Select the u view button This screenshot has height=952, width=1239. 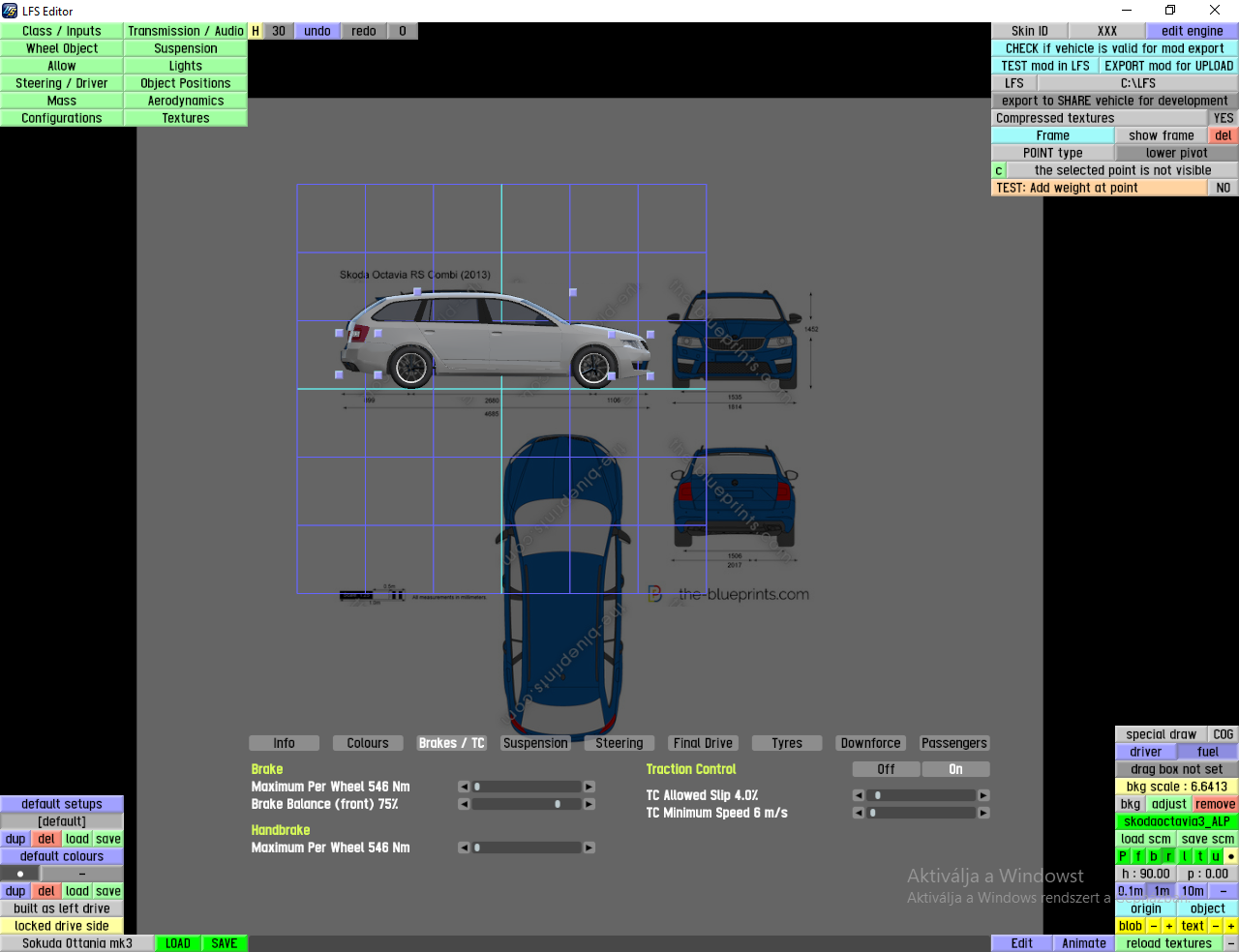pos(1216,856)
